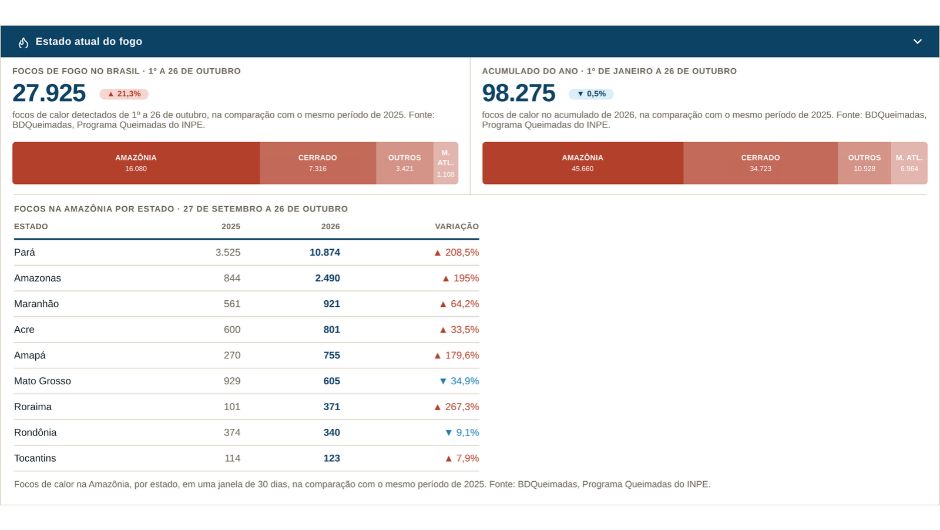Click Rondônia's 2026 value 340
The height and width of the screenshot is (530, 940).
click(x=332, y=433)
